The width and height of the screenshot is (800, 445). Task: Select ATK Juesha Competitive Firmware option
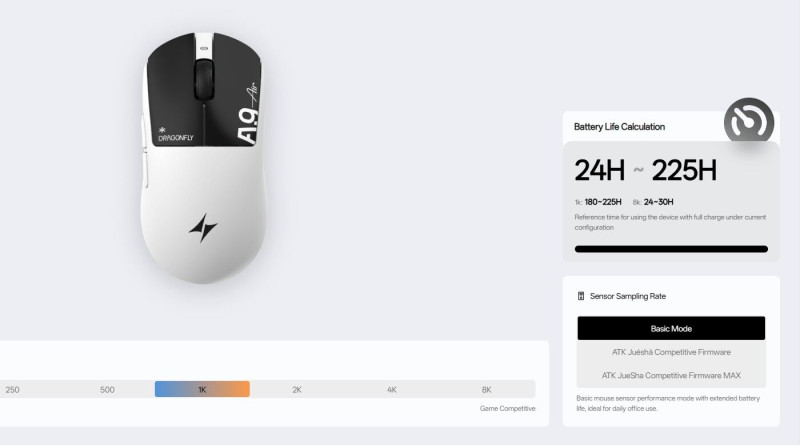pos(671,352)
